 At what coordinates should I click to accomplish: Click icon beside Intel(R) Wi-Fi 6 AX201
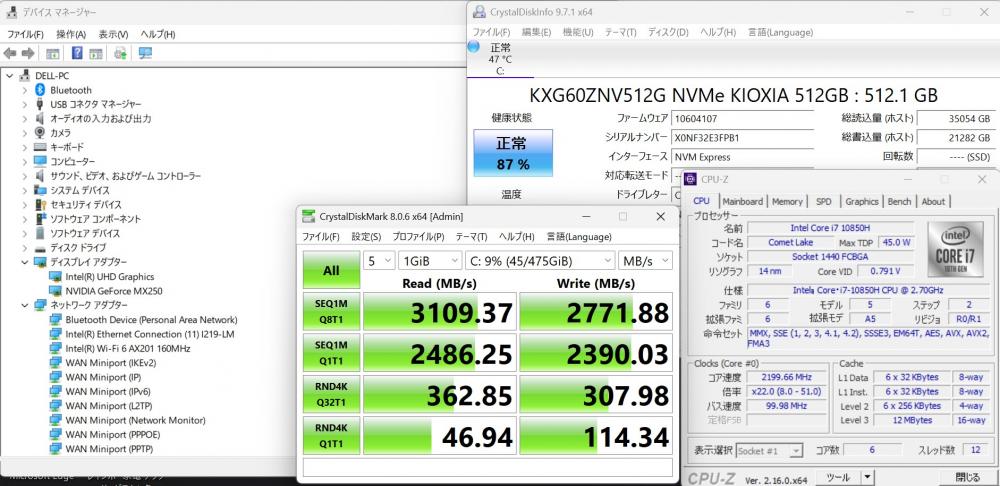pyautogui.click(x=55, y=348)
